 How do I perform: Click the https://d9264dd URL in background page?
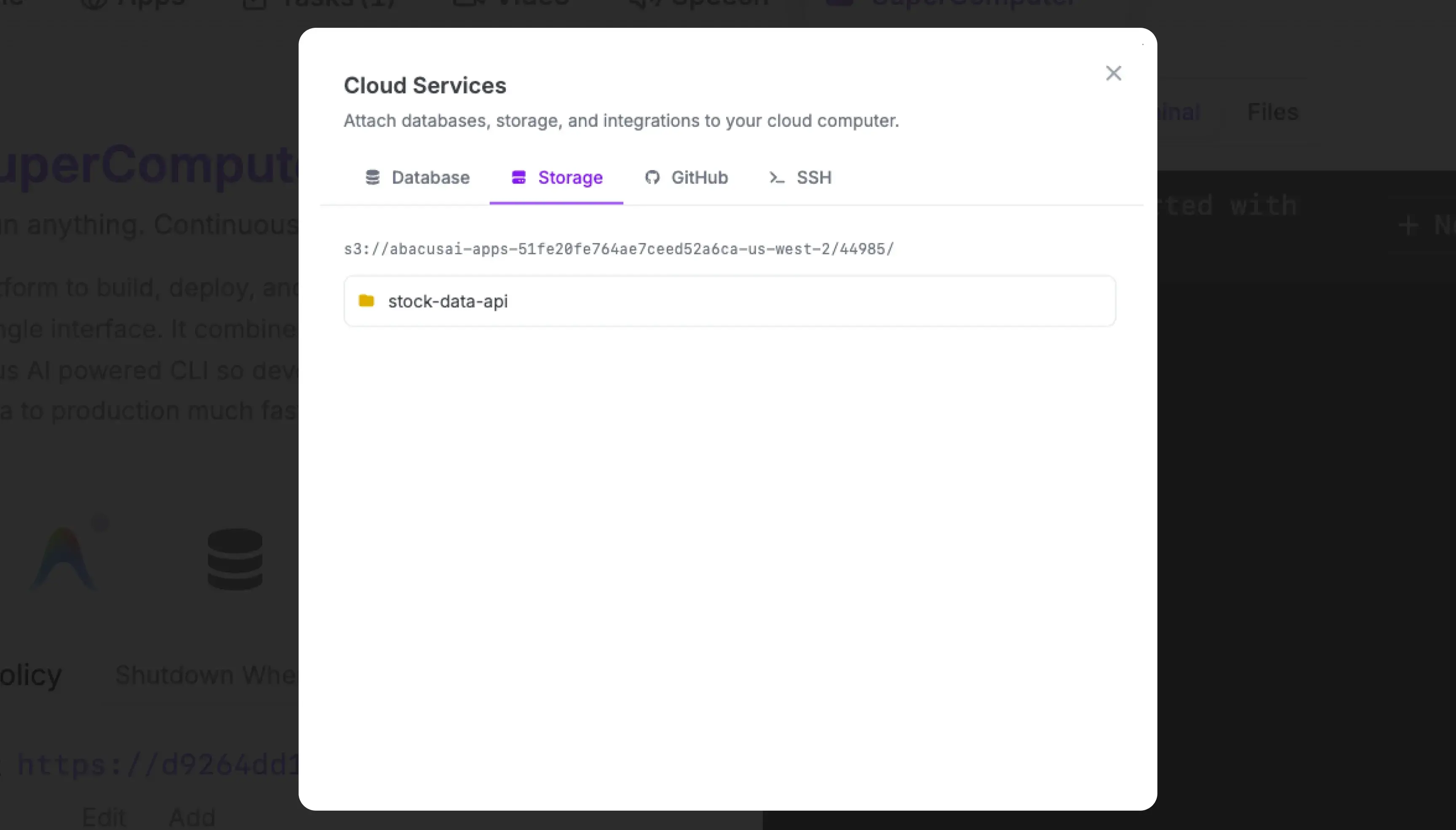[x=158, y=764]
